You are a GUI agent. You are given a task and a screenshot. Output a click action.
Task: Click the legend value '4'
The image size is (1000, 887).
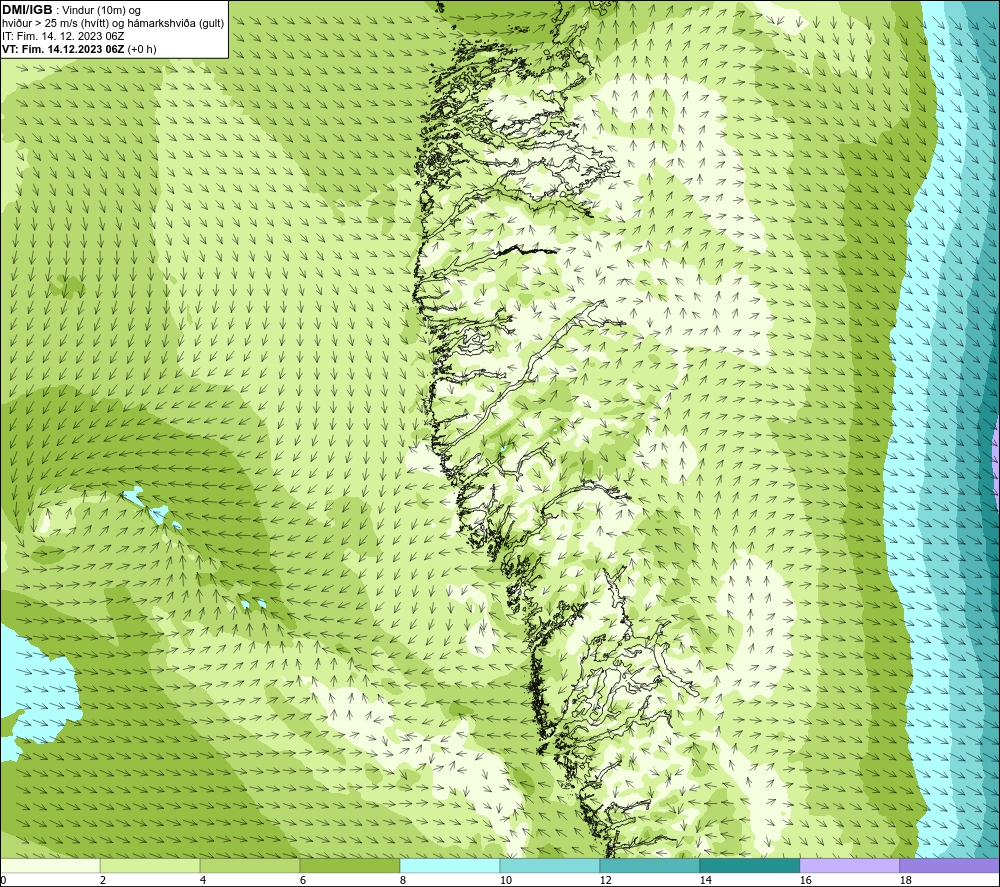click(x=203, y=880)
